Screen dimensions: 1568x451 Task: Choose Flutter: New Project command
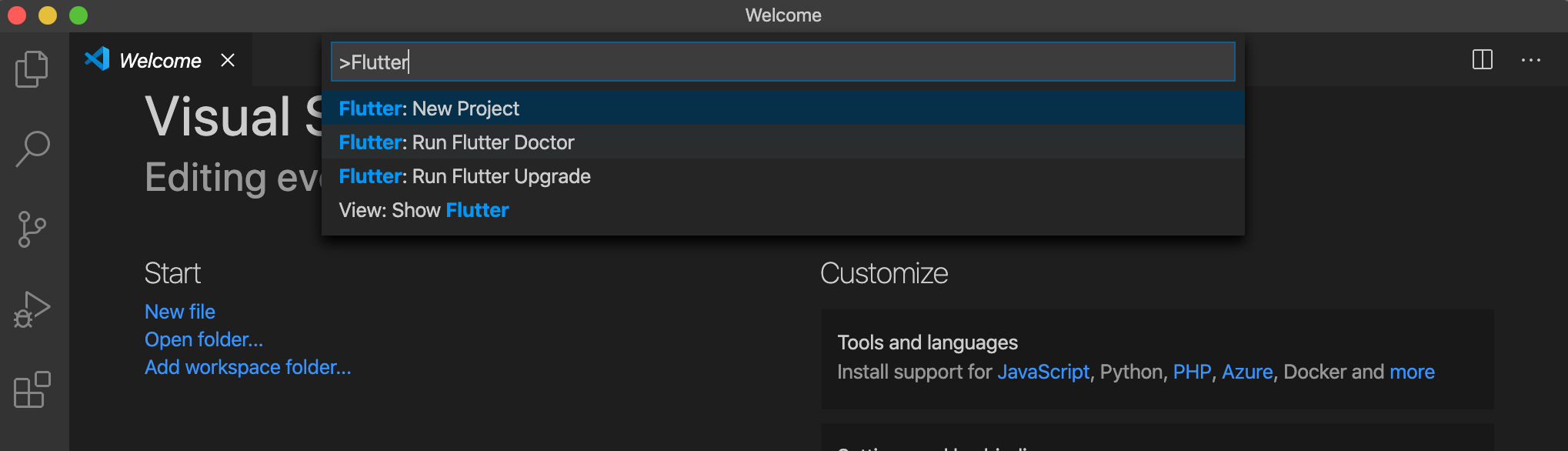(x=782, y=109)
